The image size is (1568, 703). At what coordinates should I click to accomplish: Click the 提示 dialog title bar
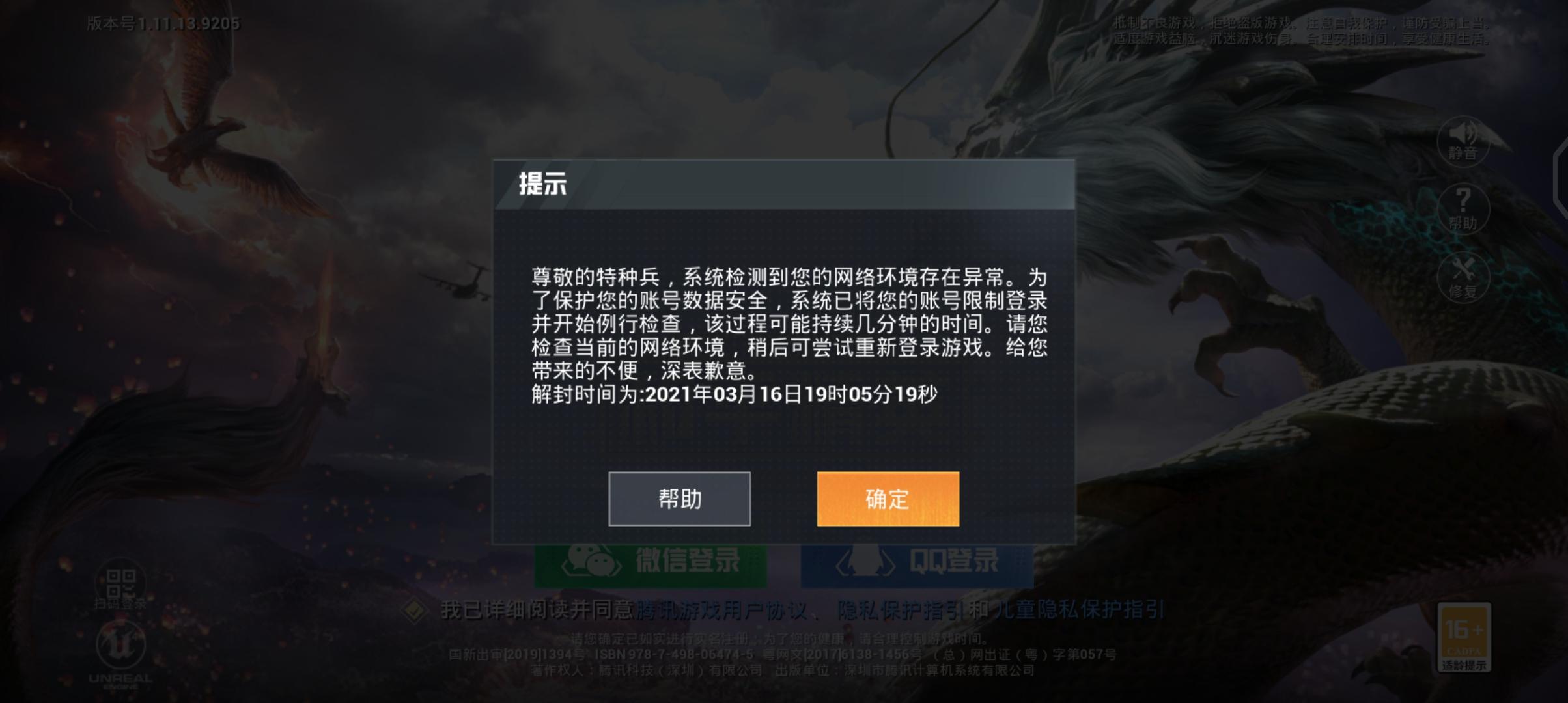784,185
